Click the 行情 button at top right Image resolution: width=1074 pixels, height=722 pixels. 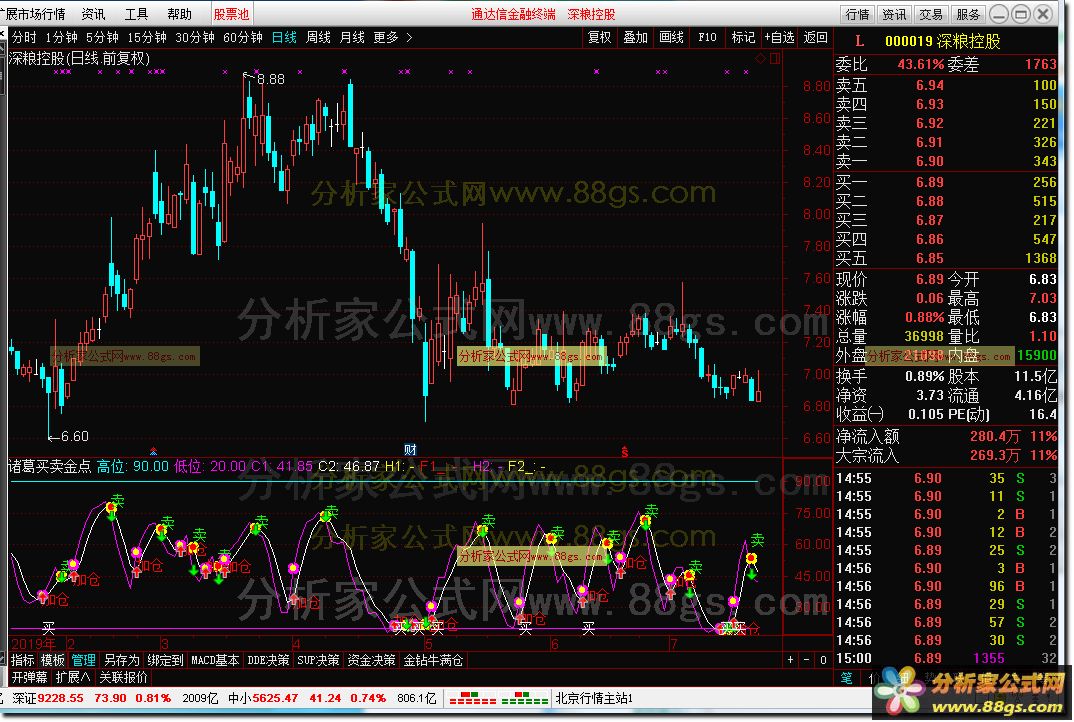coord(858,14)
